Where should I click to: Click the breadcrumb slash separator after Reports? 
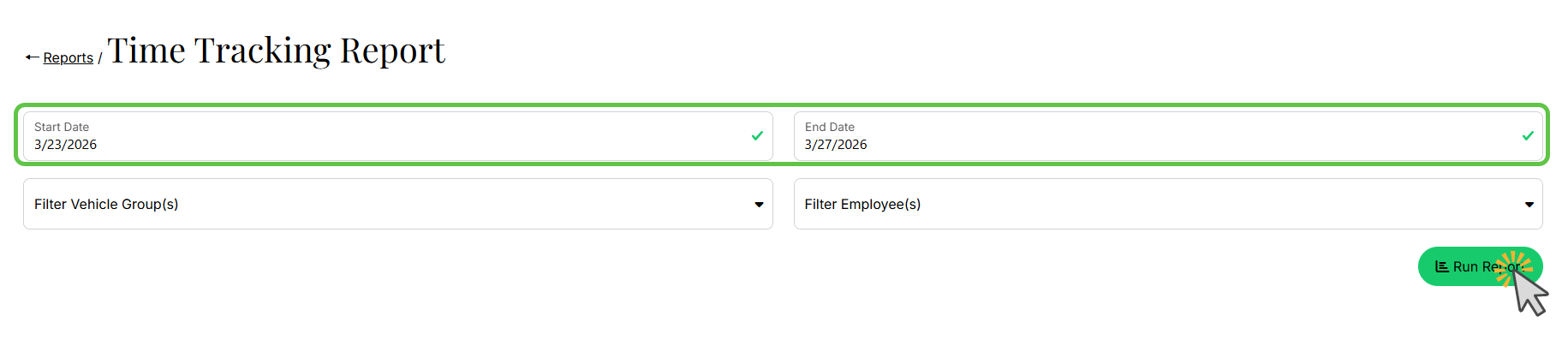[x=99, y=58]
